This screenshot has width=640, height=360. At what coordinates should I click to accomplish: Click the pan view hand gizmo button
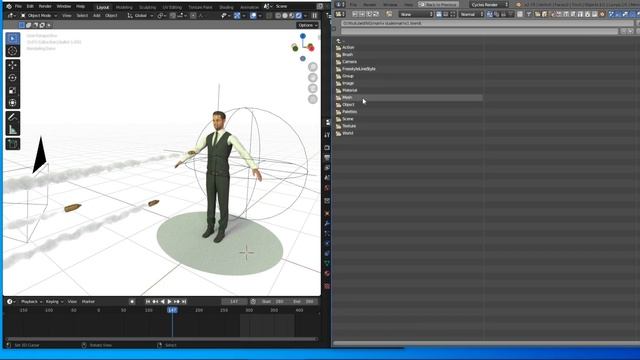313,78
